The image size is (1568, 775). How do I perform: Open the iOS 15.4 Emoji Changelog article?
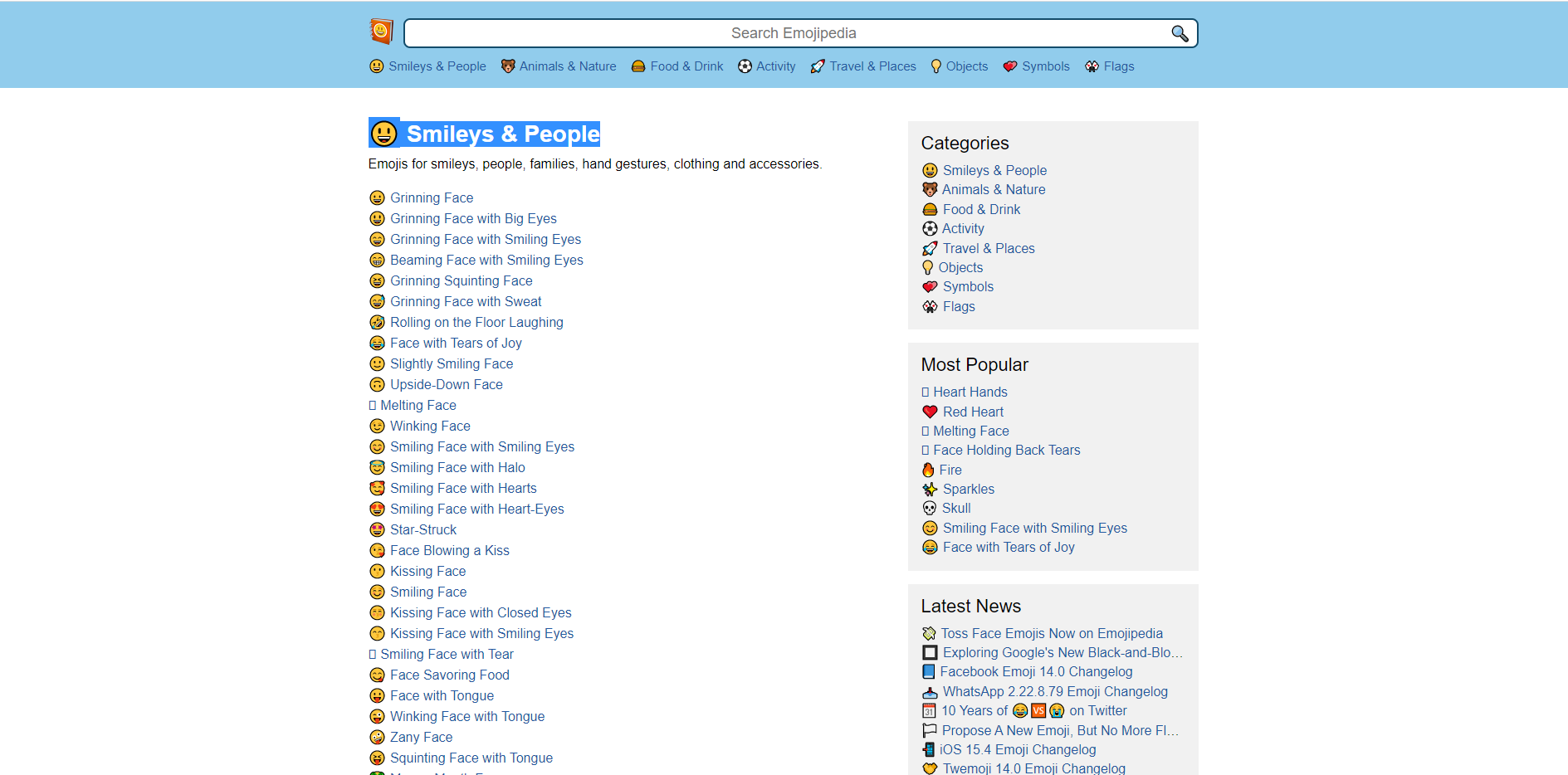(x=1018, y=749)
